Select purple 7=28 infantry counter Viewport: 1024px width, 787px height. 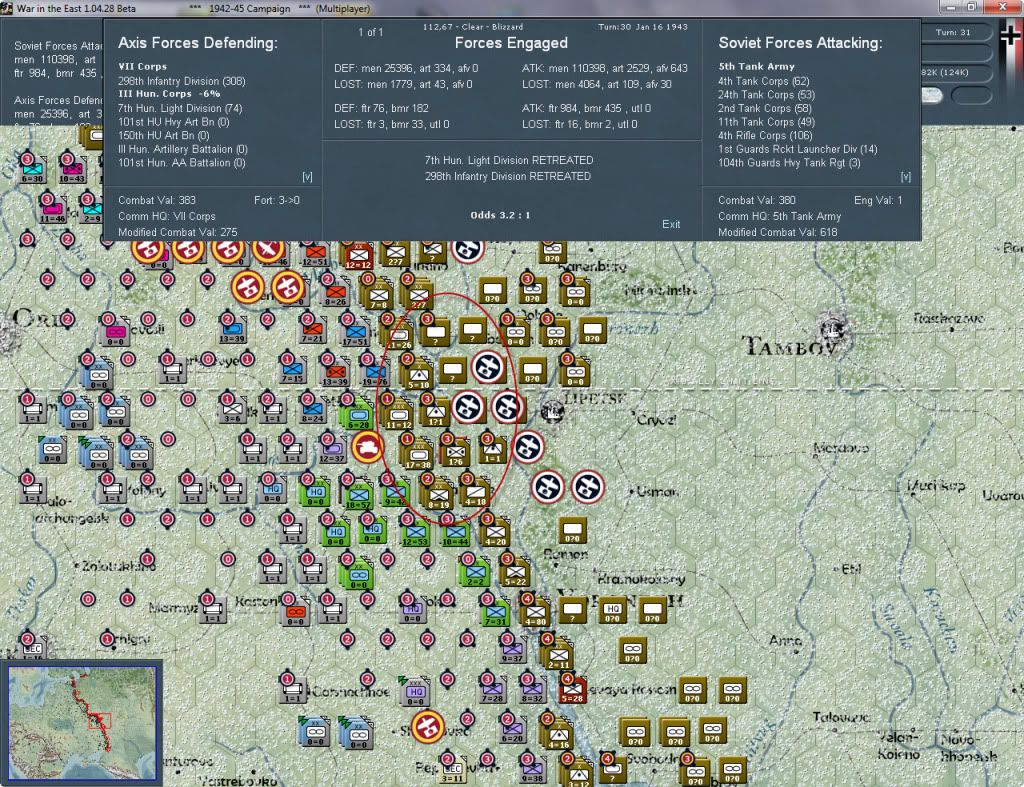493,690
